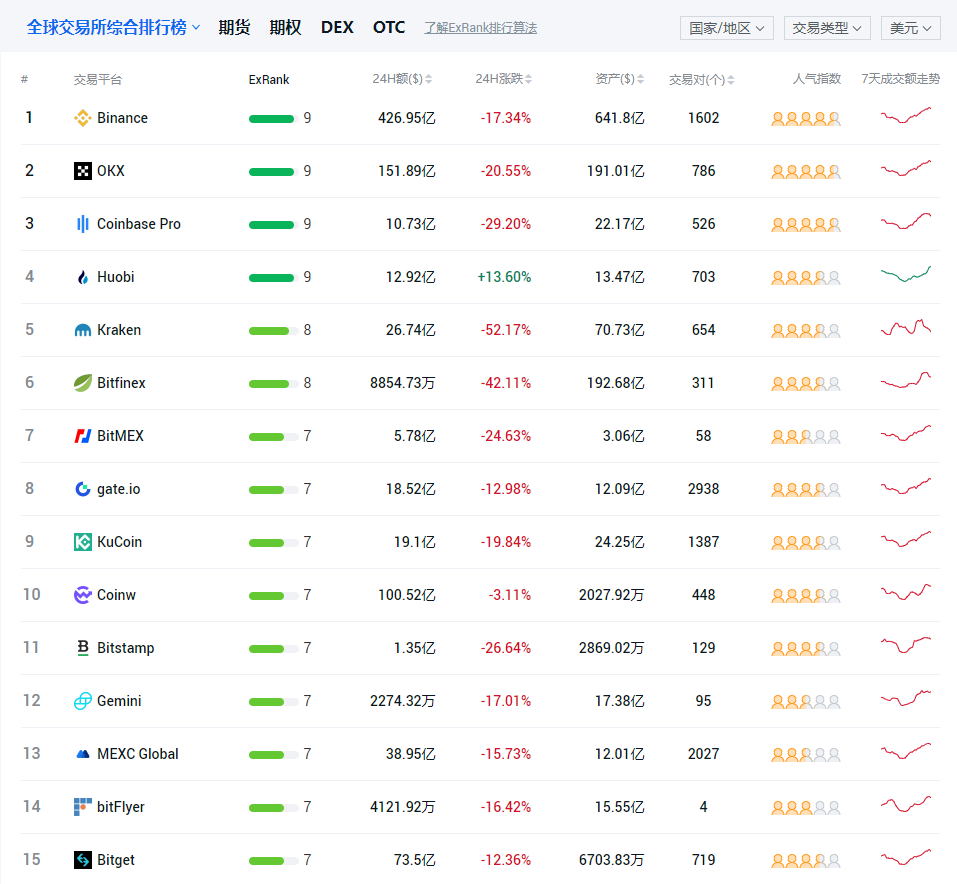957x884 pixels.
Task: Open the Kraken exchange name link
Action: coord(119,330)
